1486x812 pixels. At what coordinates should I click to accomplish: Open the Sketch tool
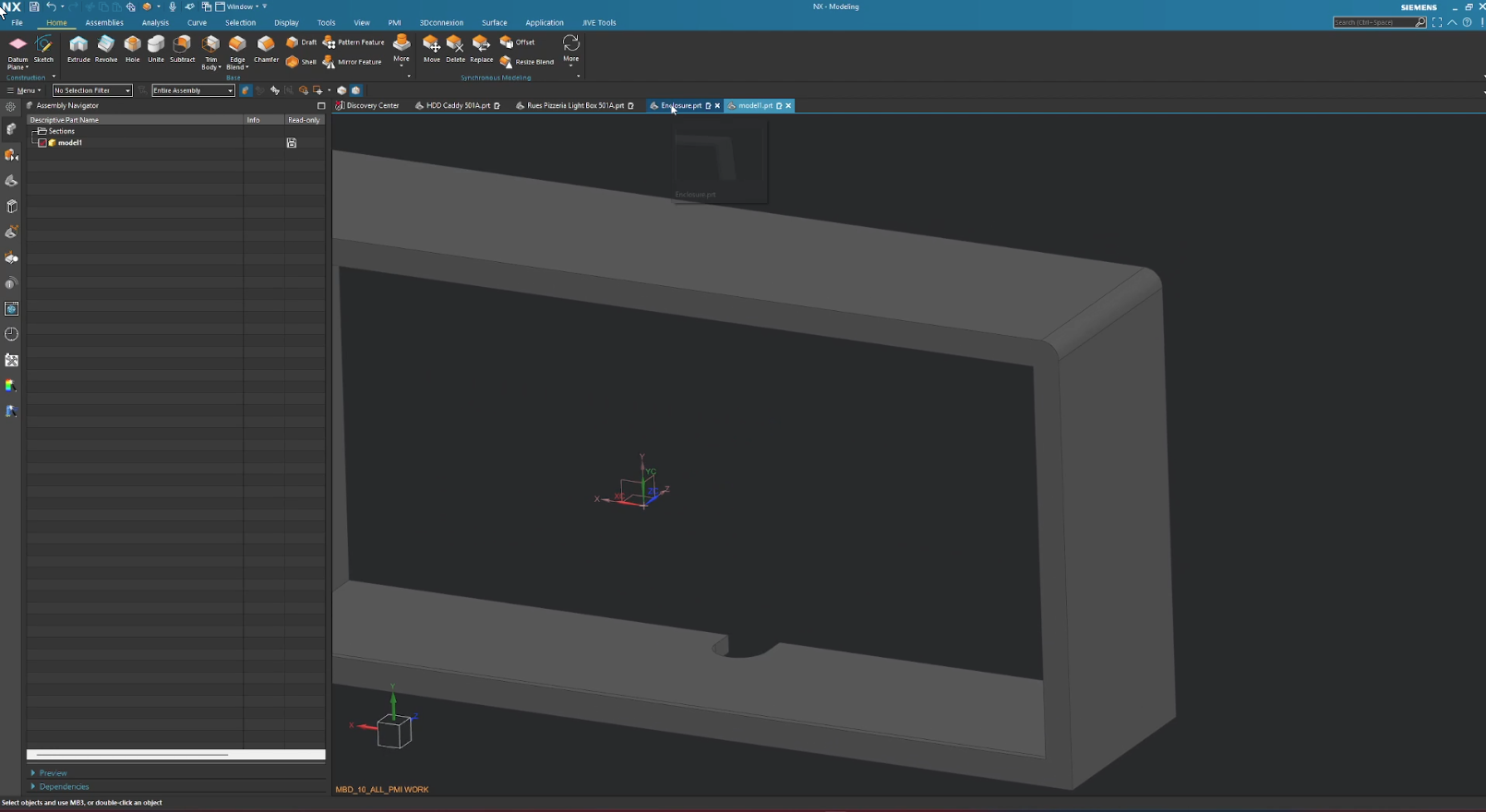(43, 49)
